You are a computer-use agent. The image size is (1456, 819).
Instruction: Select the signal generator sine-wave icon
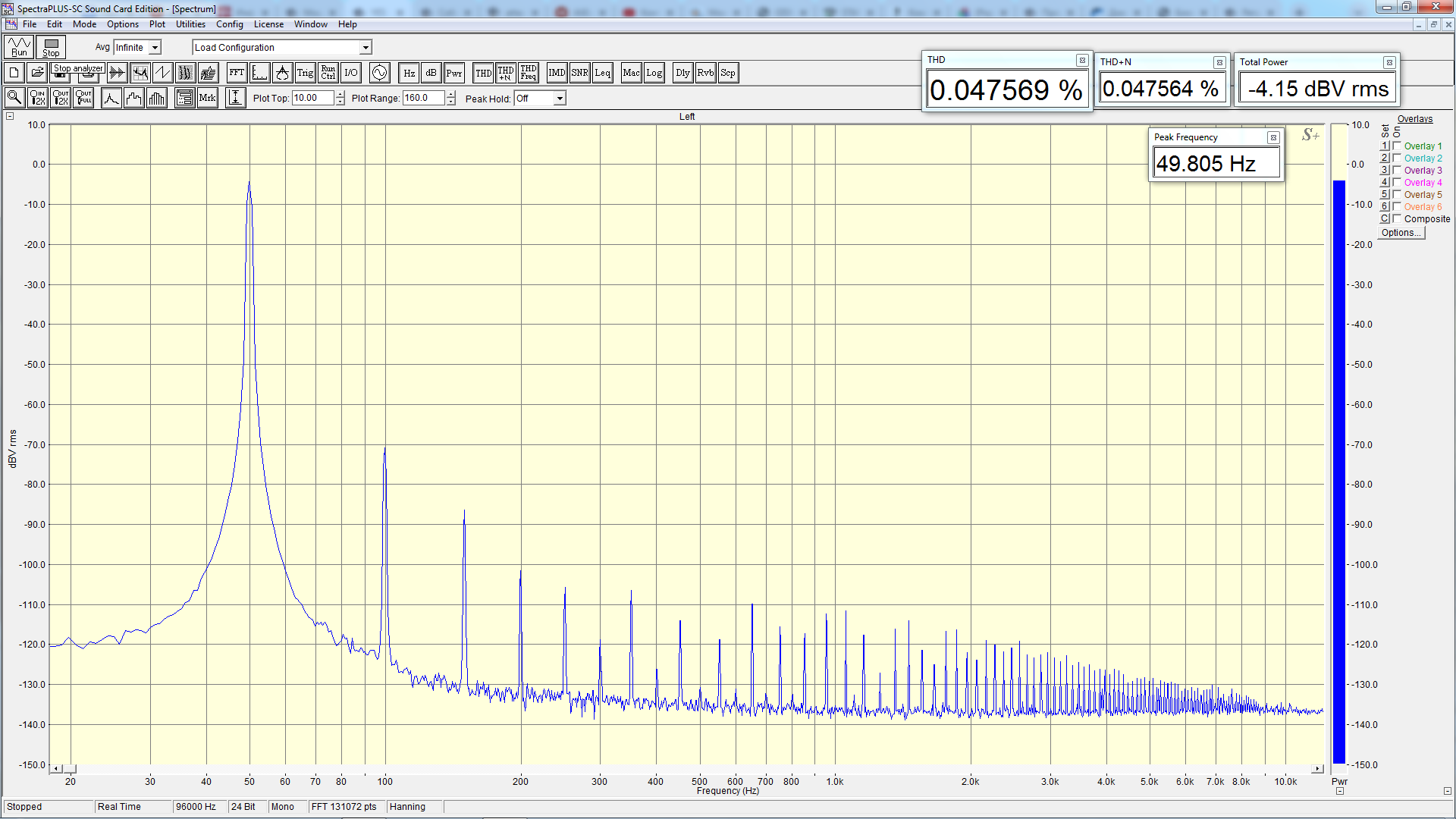pyautogui.click(x=379, y=74)
